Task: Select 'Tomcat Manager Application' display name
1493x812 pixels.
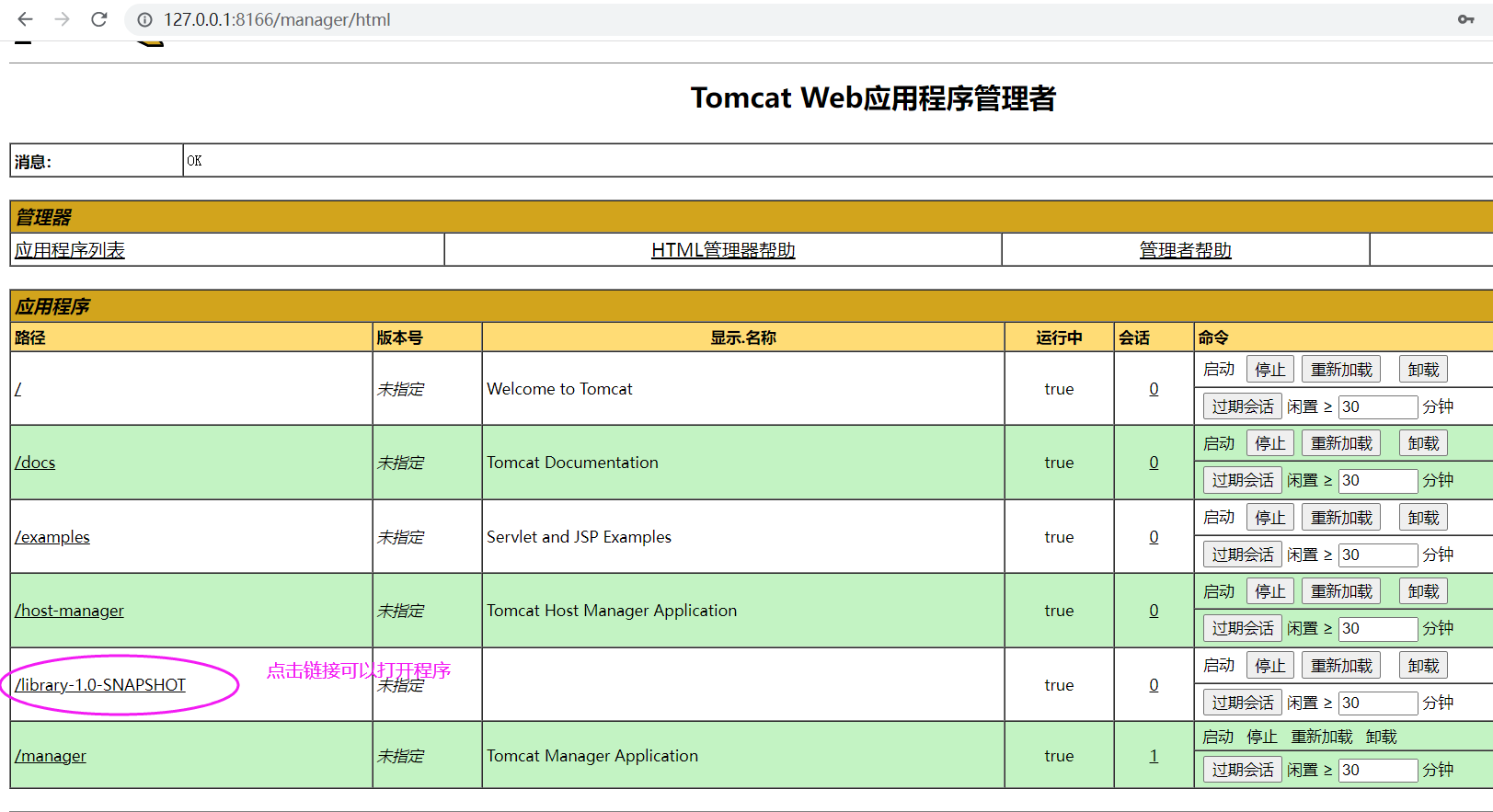Action: (592, 756)
